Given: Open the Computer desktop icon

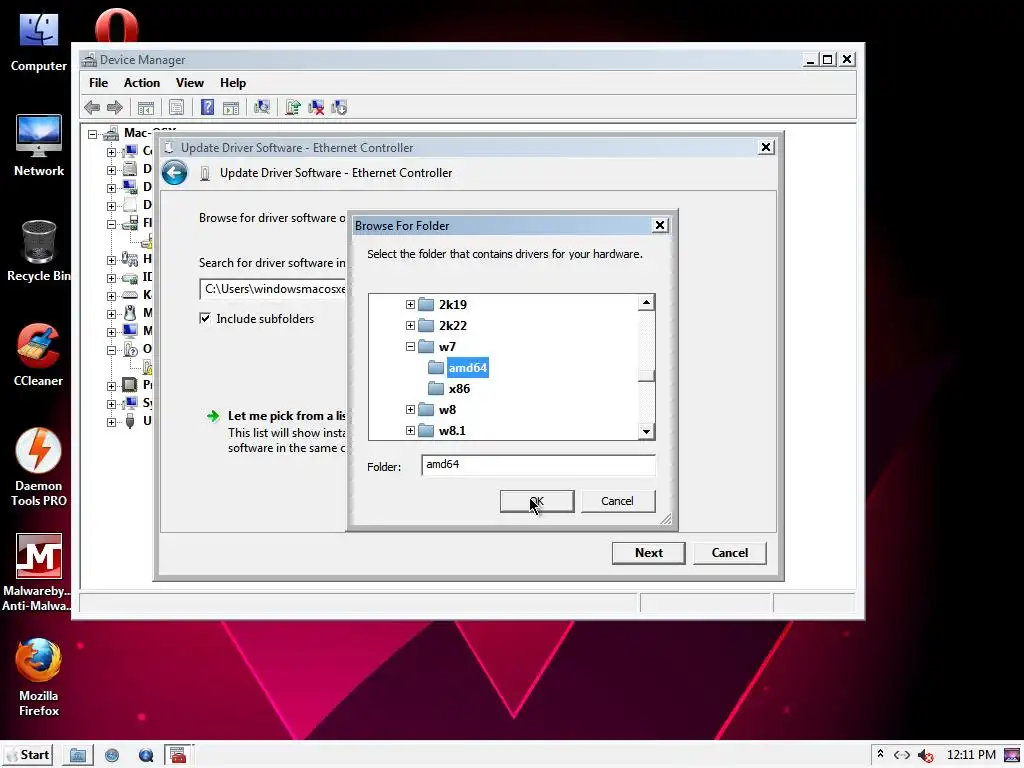Looking at the screenshot, I should 39,42.
